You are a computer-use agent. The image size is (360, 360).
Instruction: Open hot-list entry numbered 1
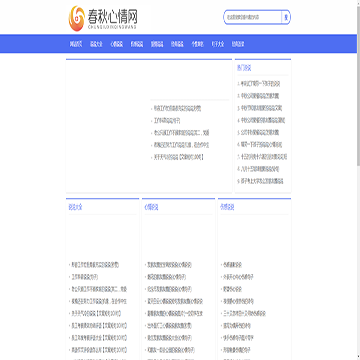tap(259, 83)
